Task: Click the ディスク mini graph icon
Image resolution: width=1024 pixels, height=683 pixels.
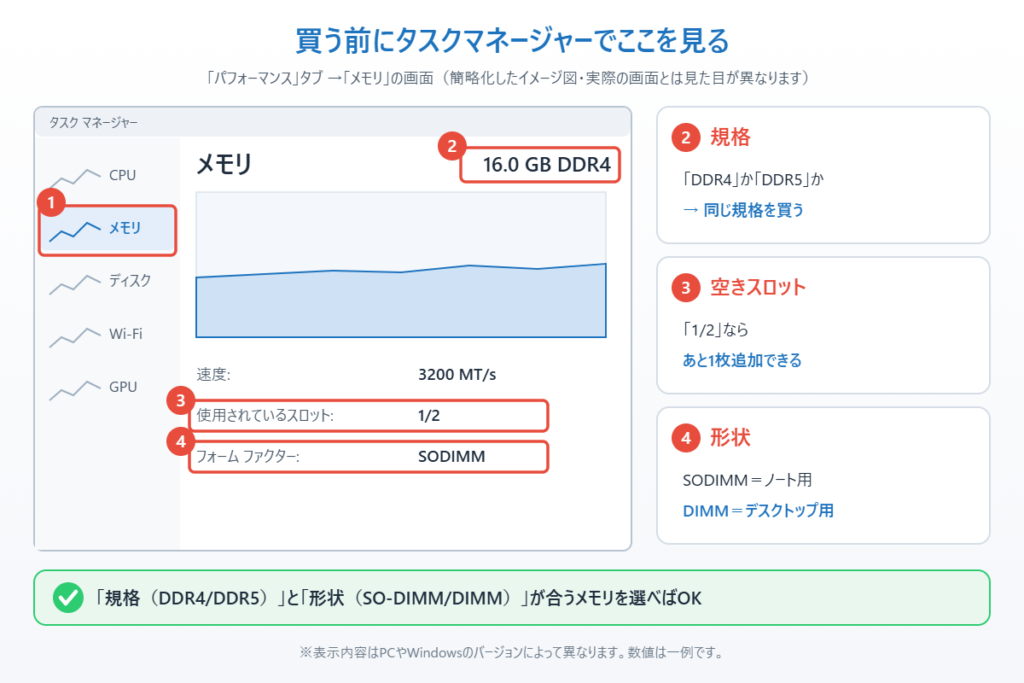Action: [74, 283]
